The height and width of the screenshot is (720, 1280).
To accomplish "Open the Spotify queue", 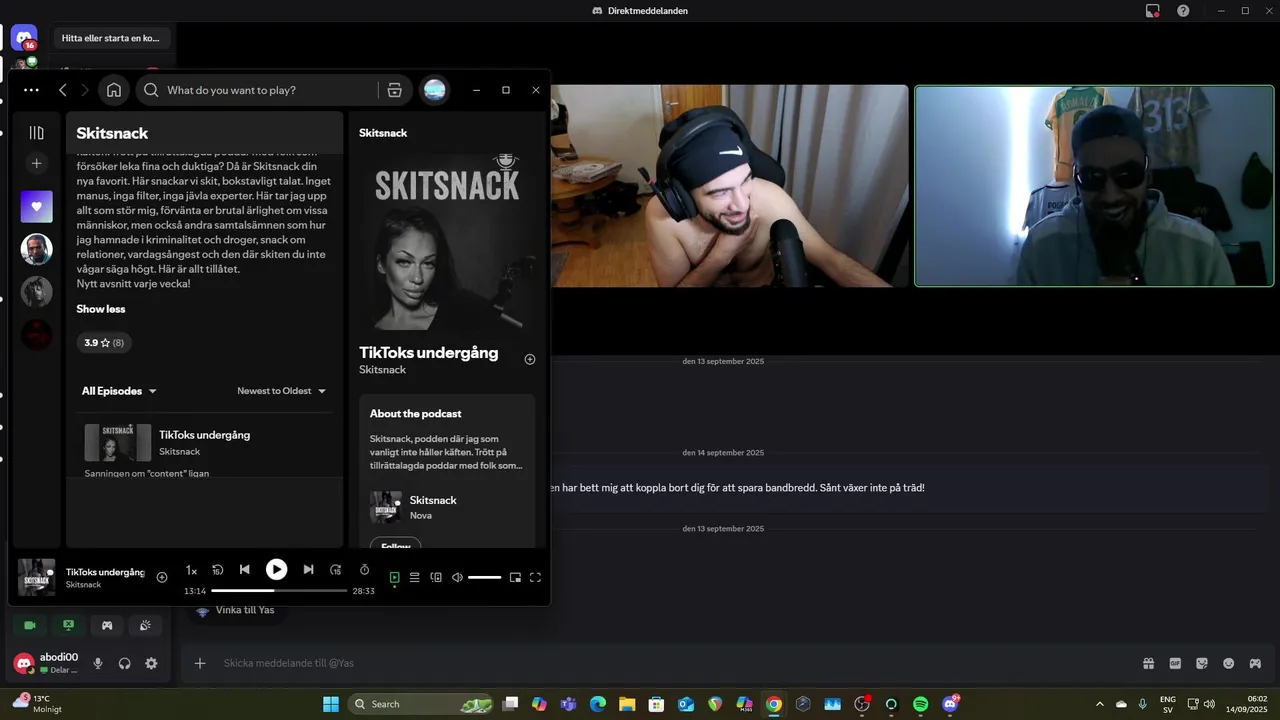I will click(414, 577).
